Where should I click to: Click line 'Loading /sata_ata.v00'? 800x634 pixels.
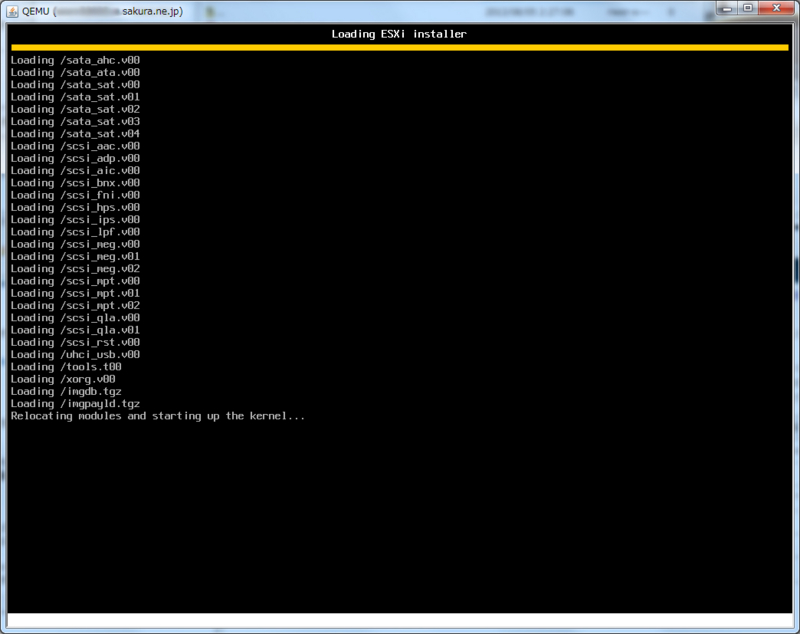(75, 72)
